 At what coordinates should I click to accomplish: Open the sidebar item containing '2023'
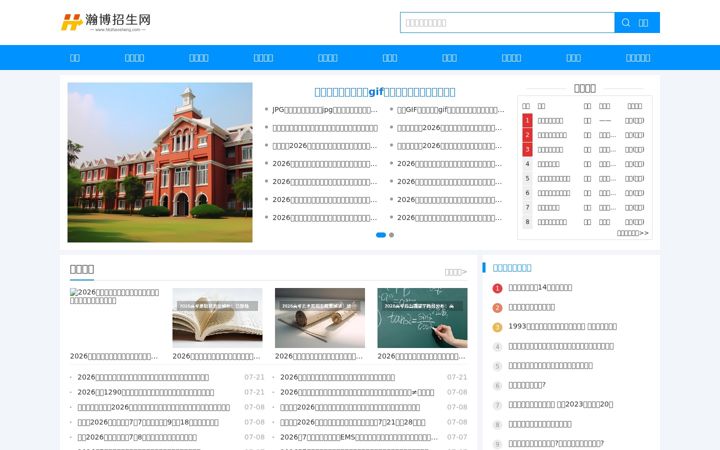tap(561, 405)
